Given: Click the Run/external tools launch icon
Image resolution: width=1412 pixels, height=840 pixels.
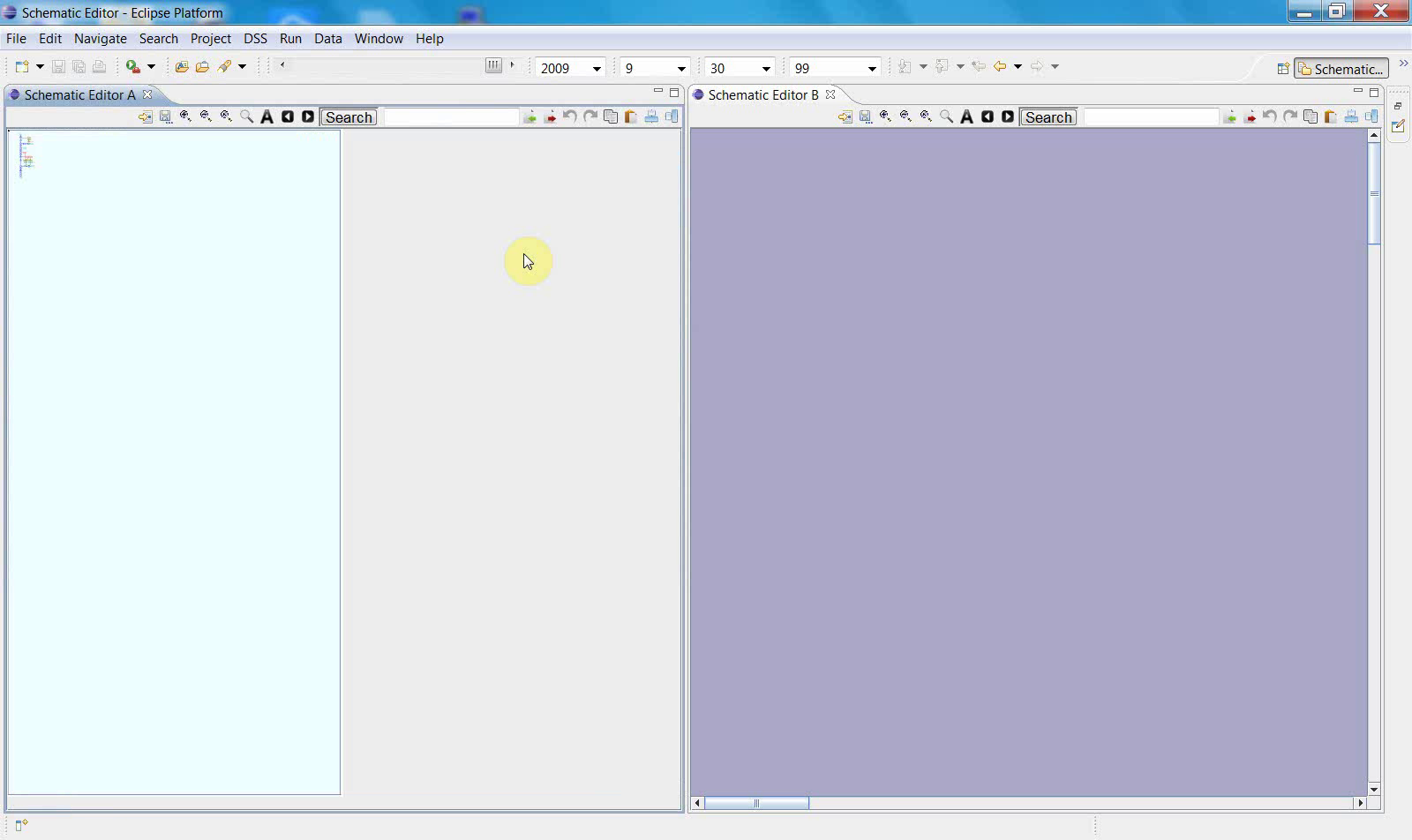Looking at the screenshot, I should (x=133, y=67).
